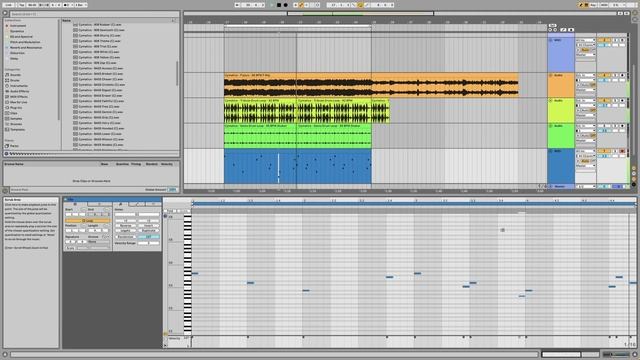Viewport: 640px width, 360px height.
Task: Click the Invert notes button
Action: tap(149, 226)
